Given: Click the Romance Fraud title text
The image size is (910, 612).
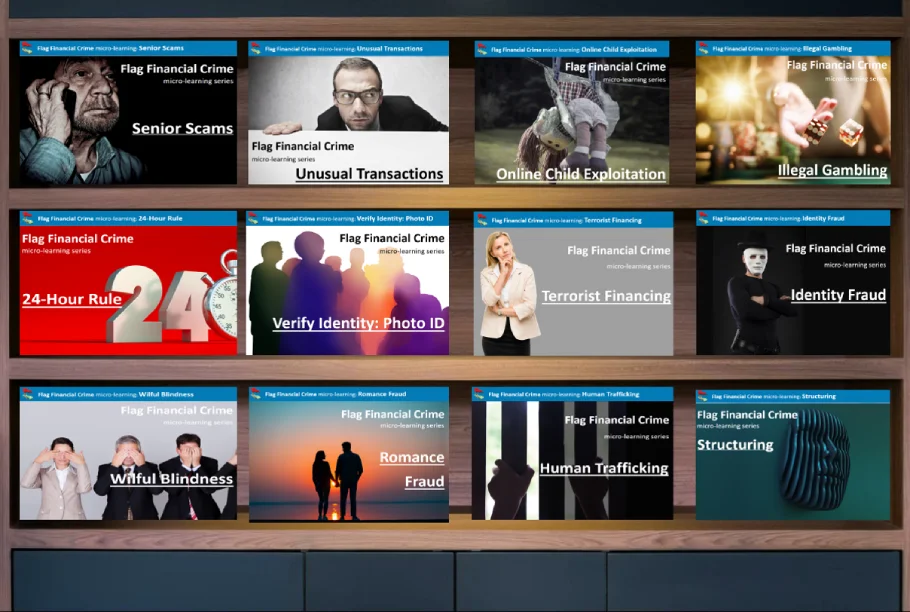Looking at the screenshot, I should [412, 469].
